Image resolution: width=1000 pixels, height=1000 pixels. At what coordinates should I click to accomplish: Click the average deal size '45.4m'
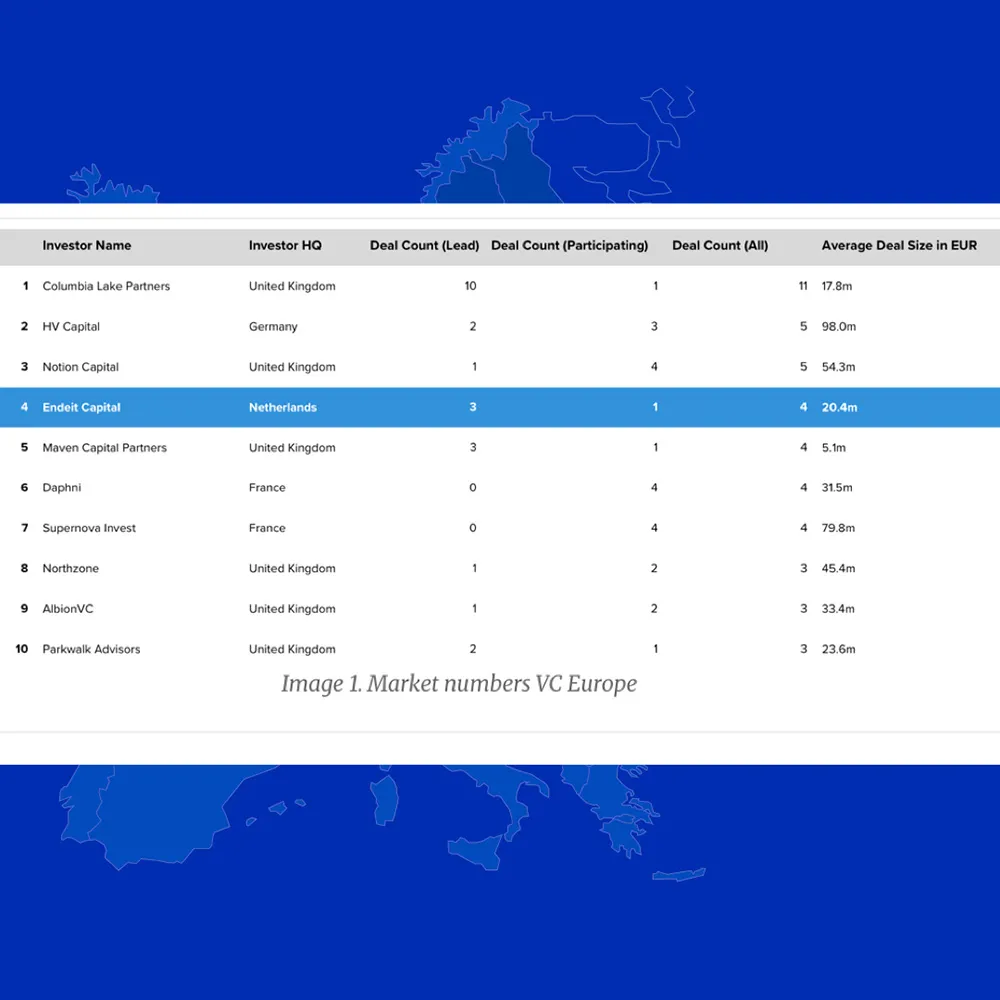838,568
